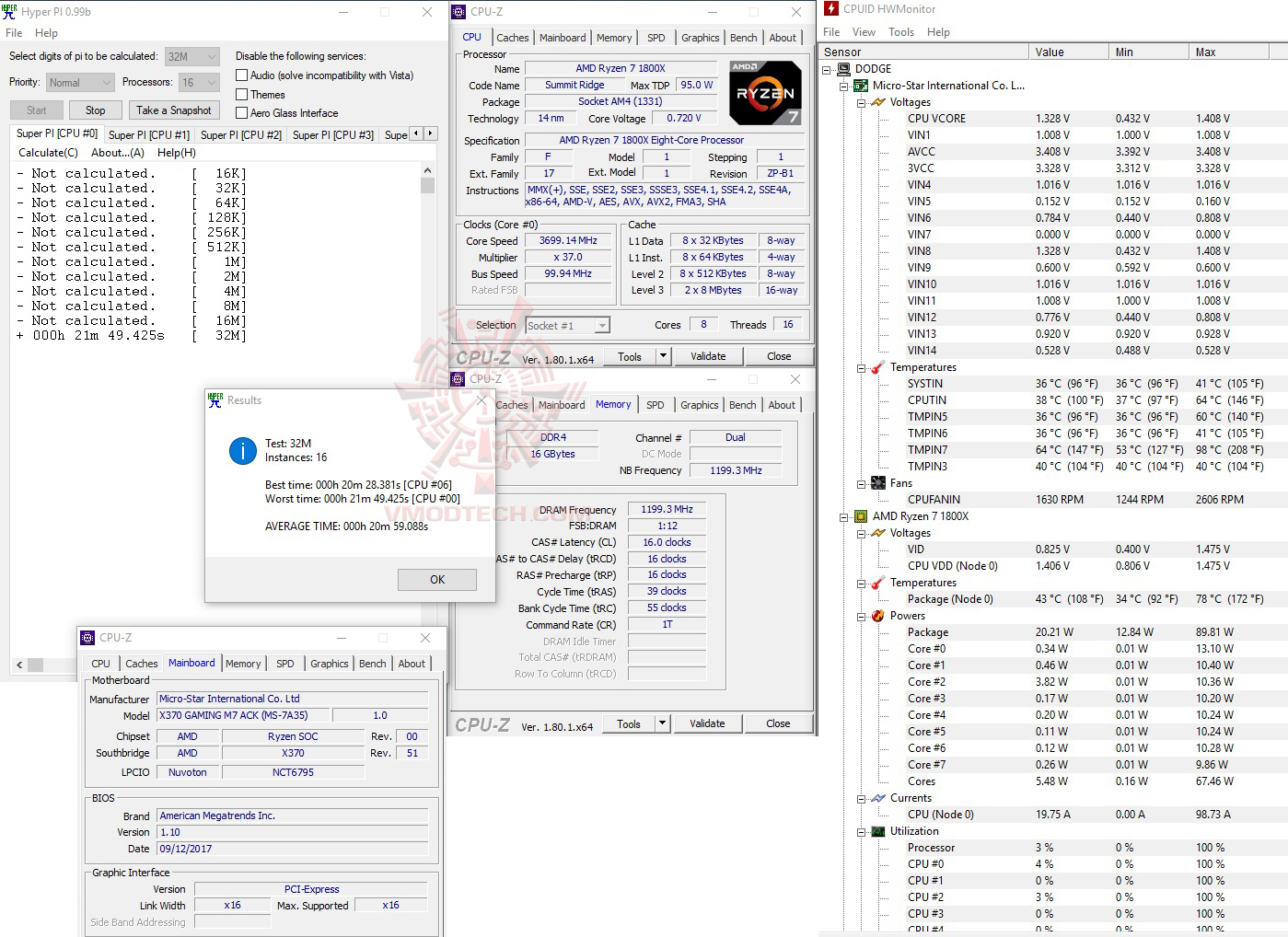Click the Utilization icon in HWMonitor tree
Screen dimensions: 1288x937
(878, 831)
